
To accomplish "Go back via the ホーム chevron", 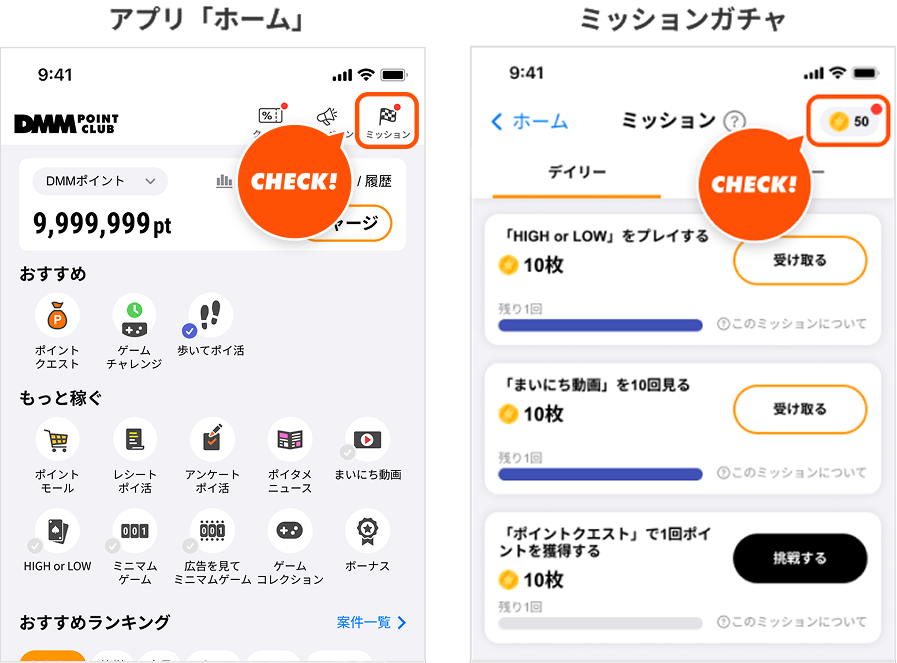I will [x=529, y=121].
